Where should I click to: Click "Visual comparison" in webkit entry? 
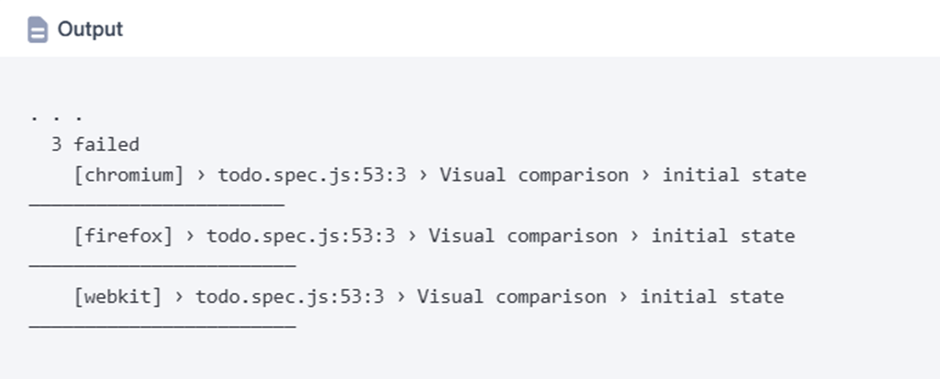(512, 297)
